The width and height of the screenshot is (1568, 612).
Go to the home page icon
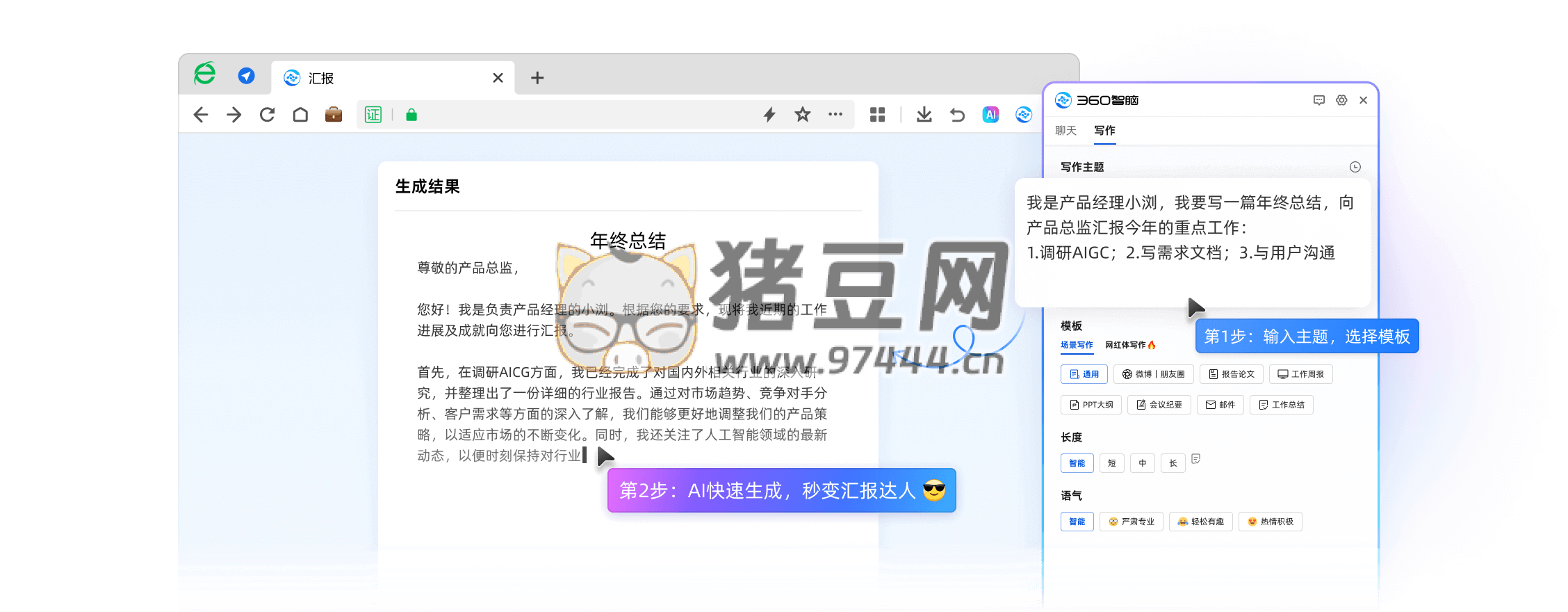click(300, 115)
